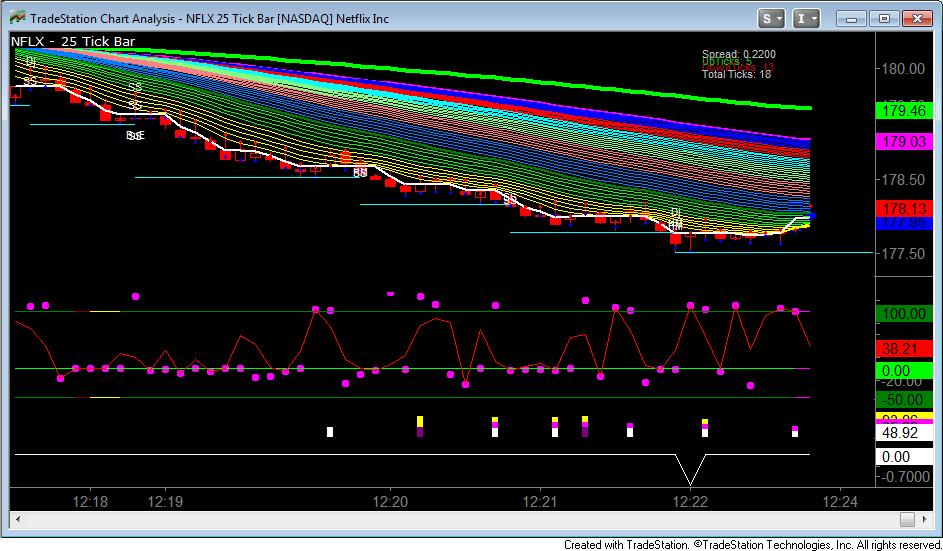
Task: Click the 12:21 time axis label
Action: (x=540, y=502)
